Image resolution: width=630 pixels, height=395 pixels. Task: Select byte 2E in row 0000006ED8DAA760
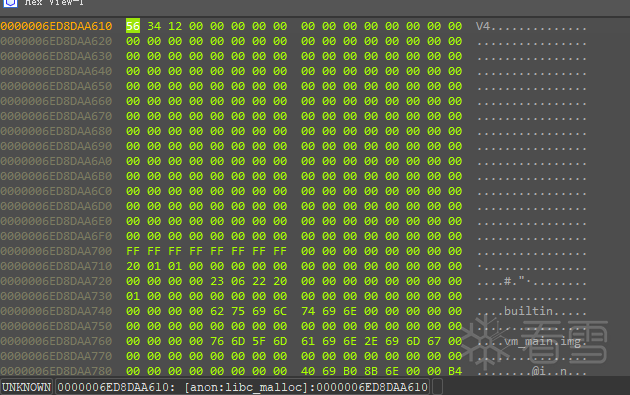point(371,341)
